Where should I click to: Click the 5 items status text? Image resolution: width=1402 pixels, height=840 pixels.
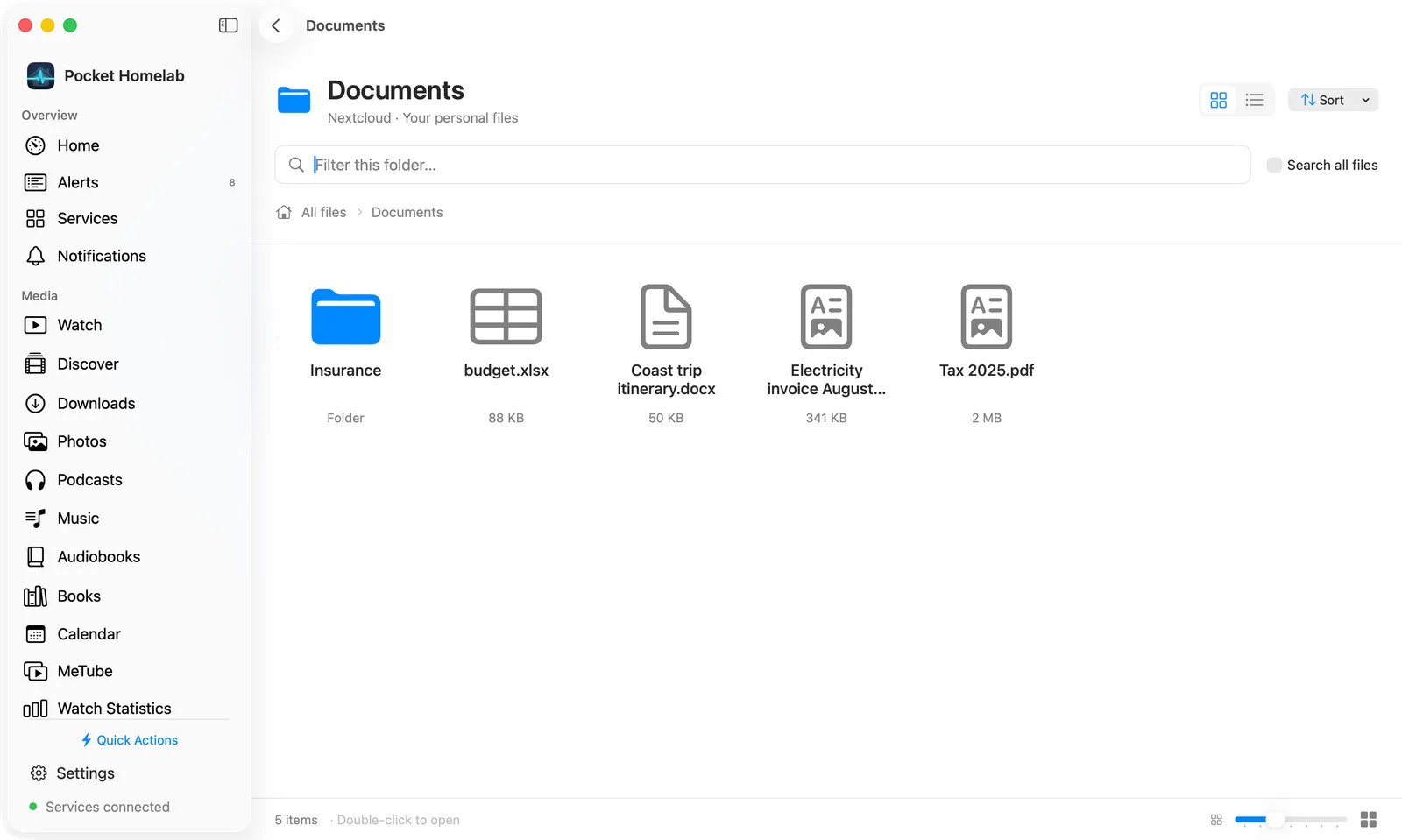[x=296, y=820]
